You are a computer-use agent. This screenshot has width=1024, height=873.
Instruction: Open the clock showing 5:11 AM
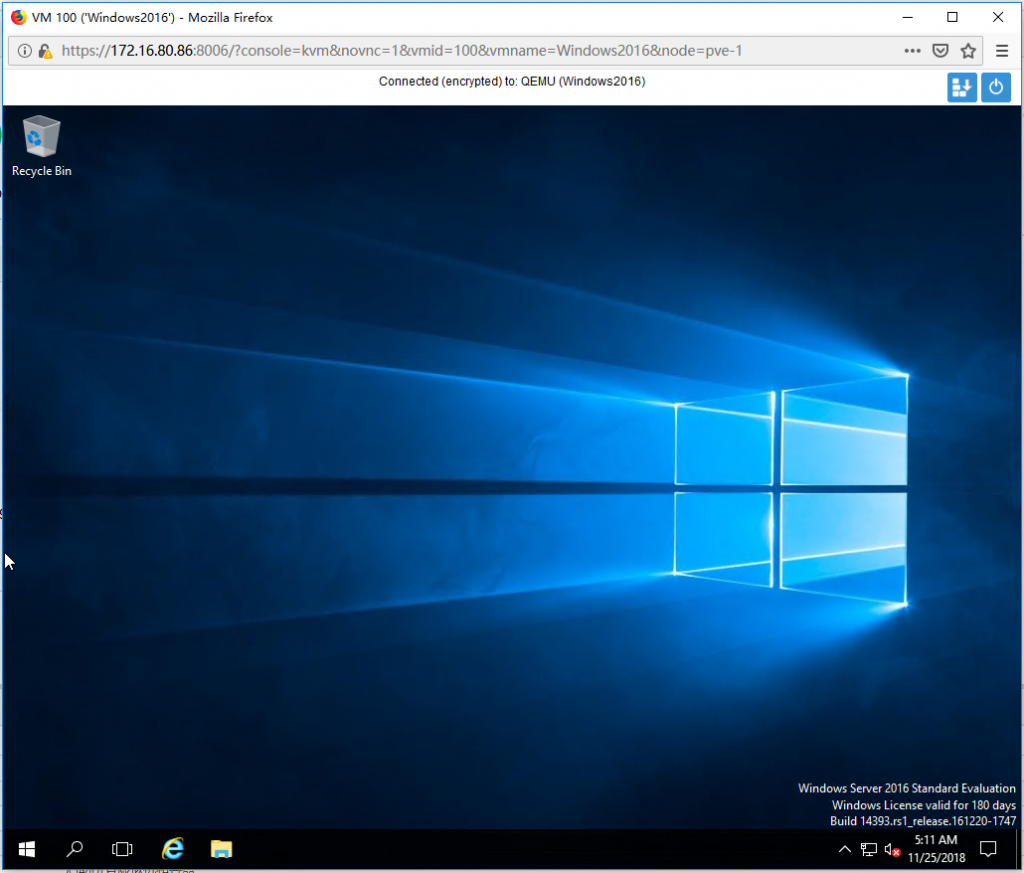[x=936, y=848]
